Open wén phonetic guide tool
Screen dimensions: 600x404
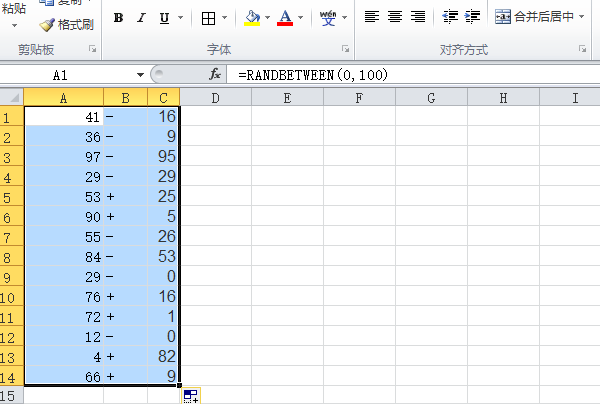pyautogui.click(x=328, y=18)
